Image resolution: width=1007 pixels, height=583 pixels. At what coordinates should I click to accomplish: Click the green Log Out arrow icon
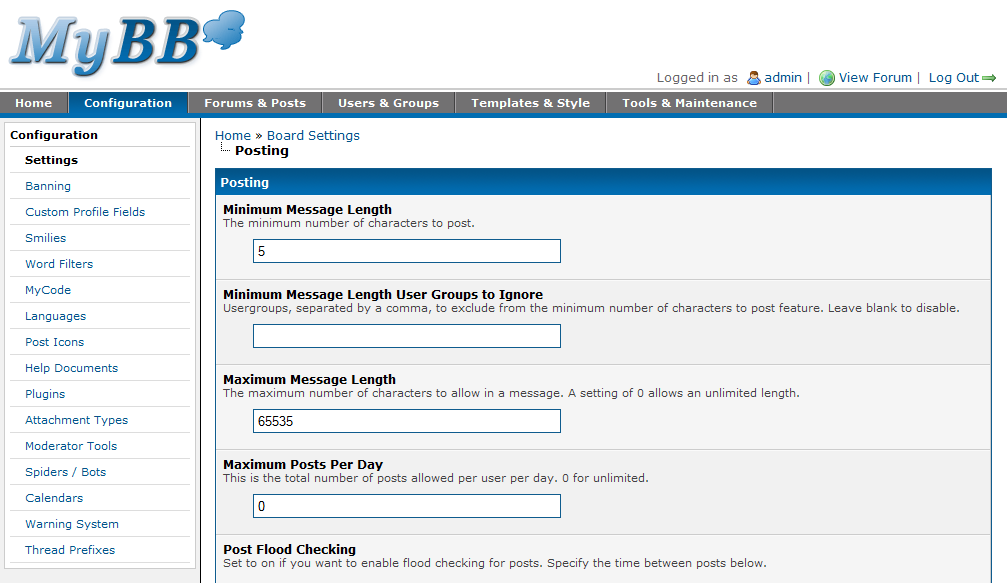click(x=989, y=78)
